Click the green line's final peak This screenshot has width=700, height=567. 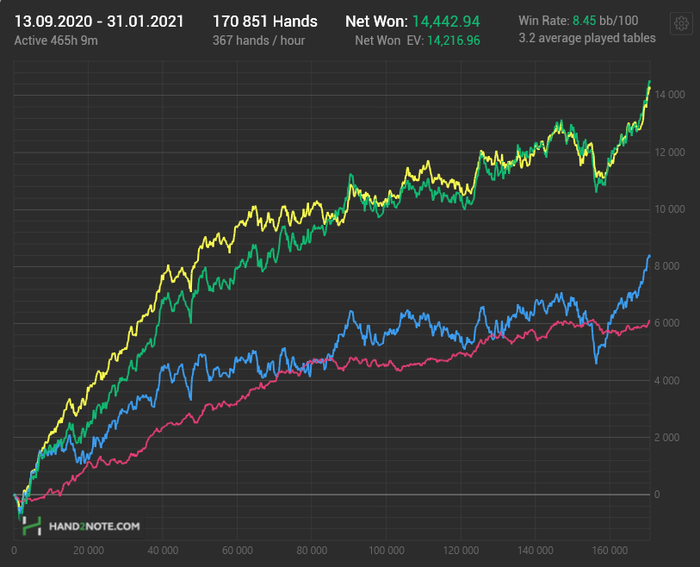click(x=650, y=81)
